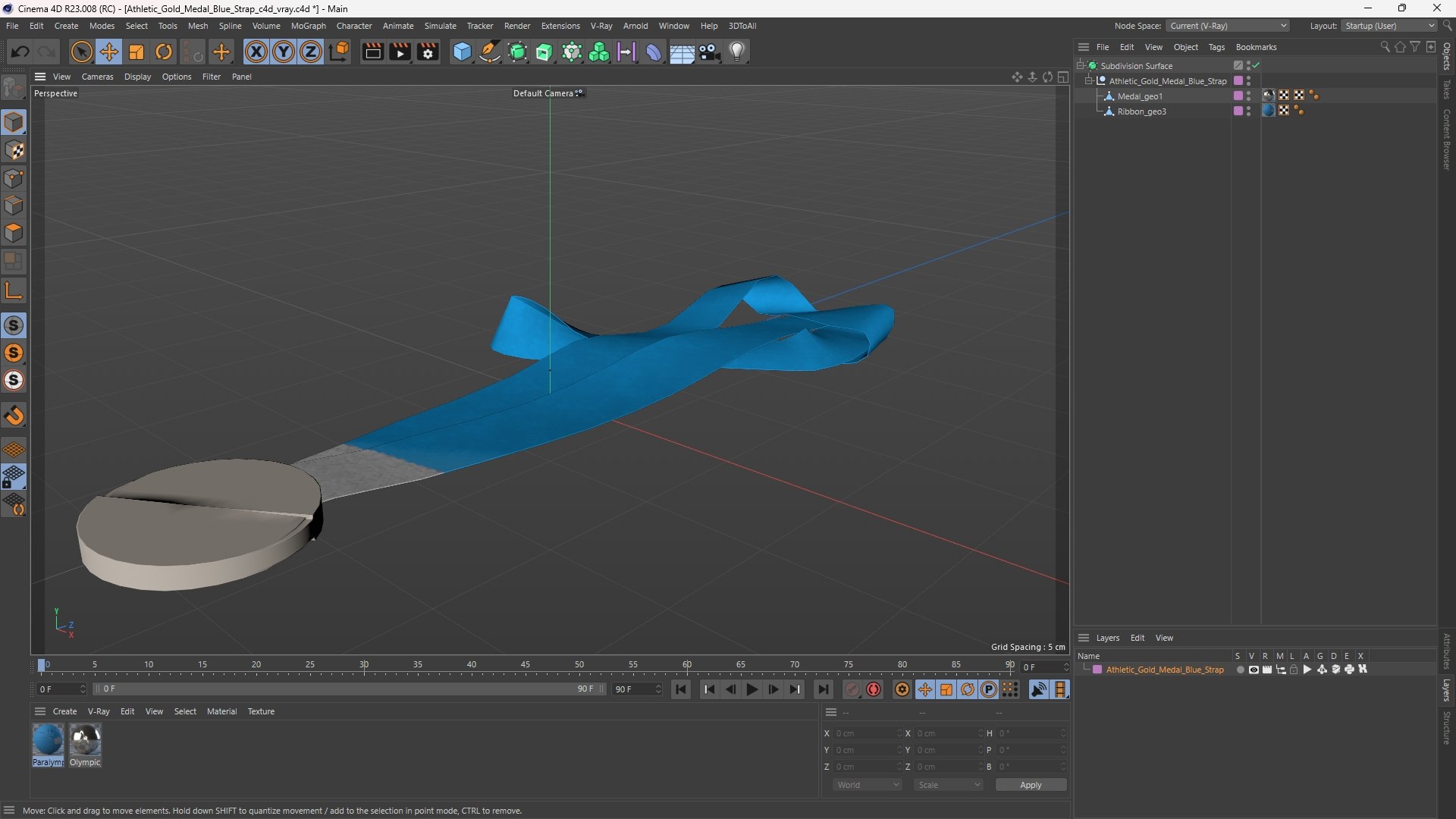Viewport: 1456px width, 819px height.
Task: Click the Undo arrow icon
Action: [20, 52]
